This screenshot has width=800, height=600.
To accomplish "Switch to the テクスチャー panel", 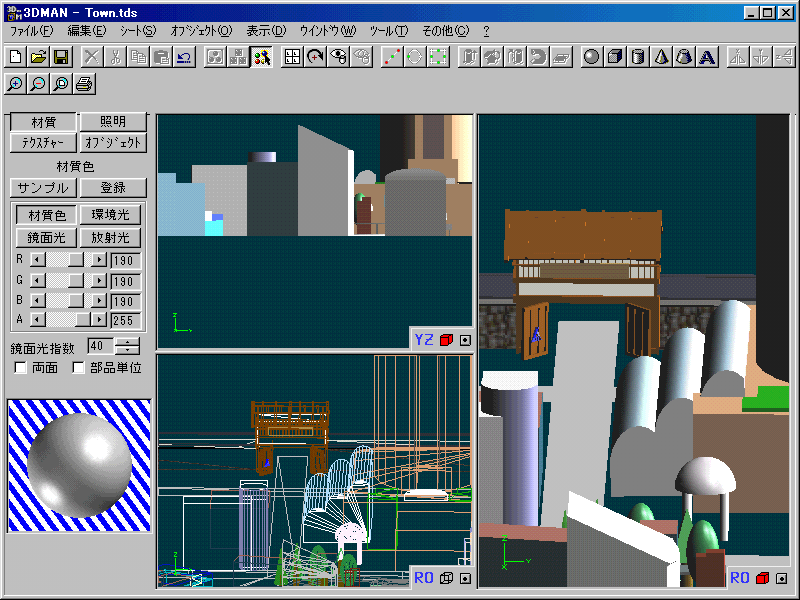I will [43, 143].
